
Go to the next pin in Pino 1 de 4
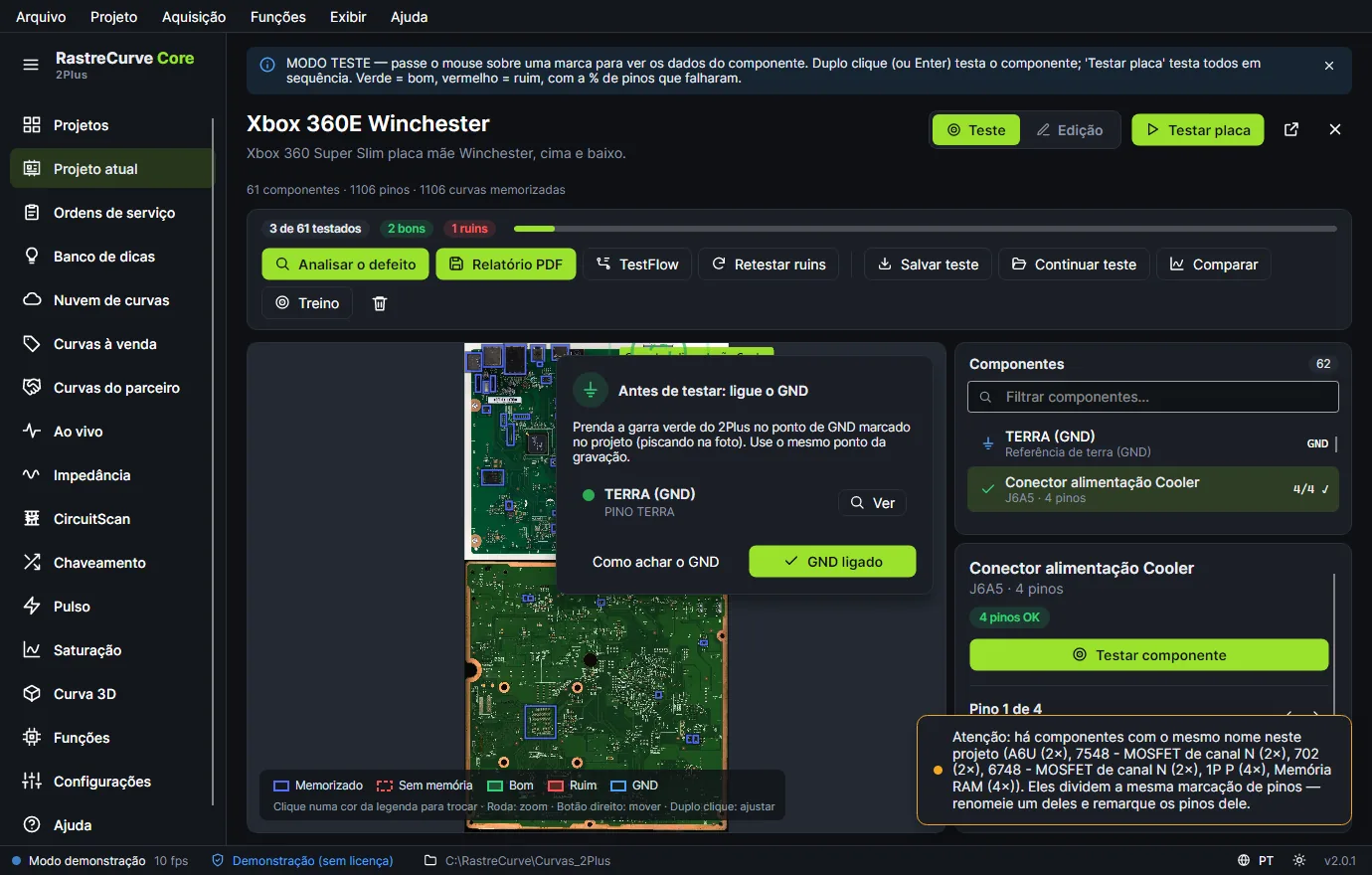coord(1315,714)
